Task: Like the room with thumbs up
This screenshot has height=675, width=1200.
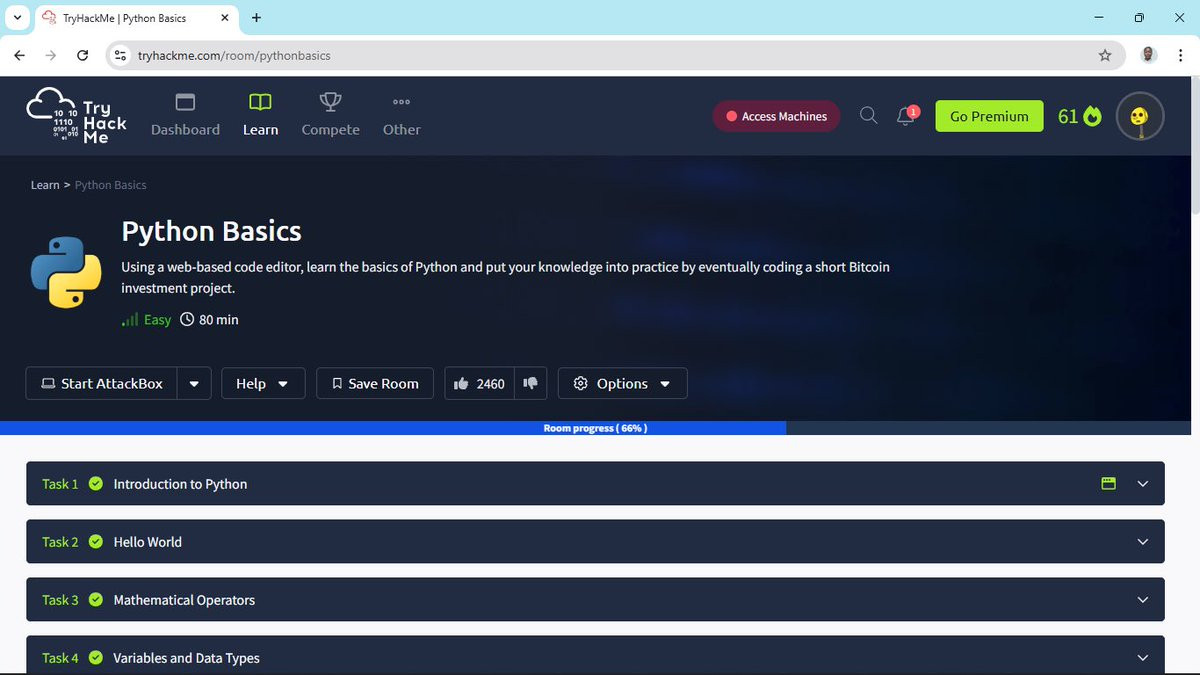Action: pyautogui.click(x=479, y=384)
